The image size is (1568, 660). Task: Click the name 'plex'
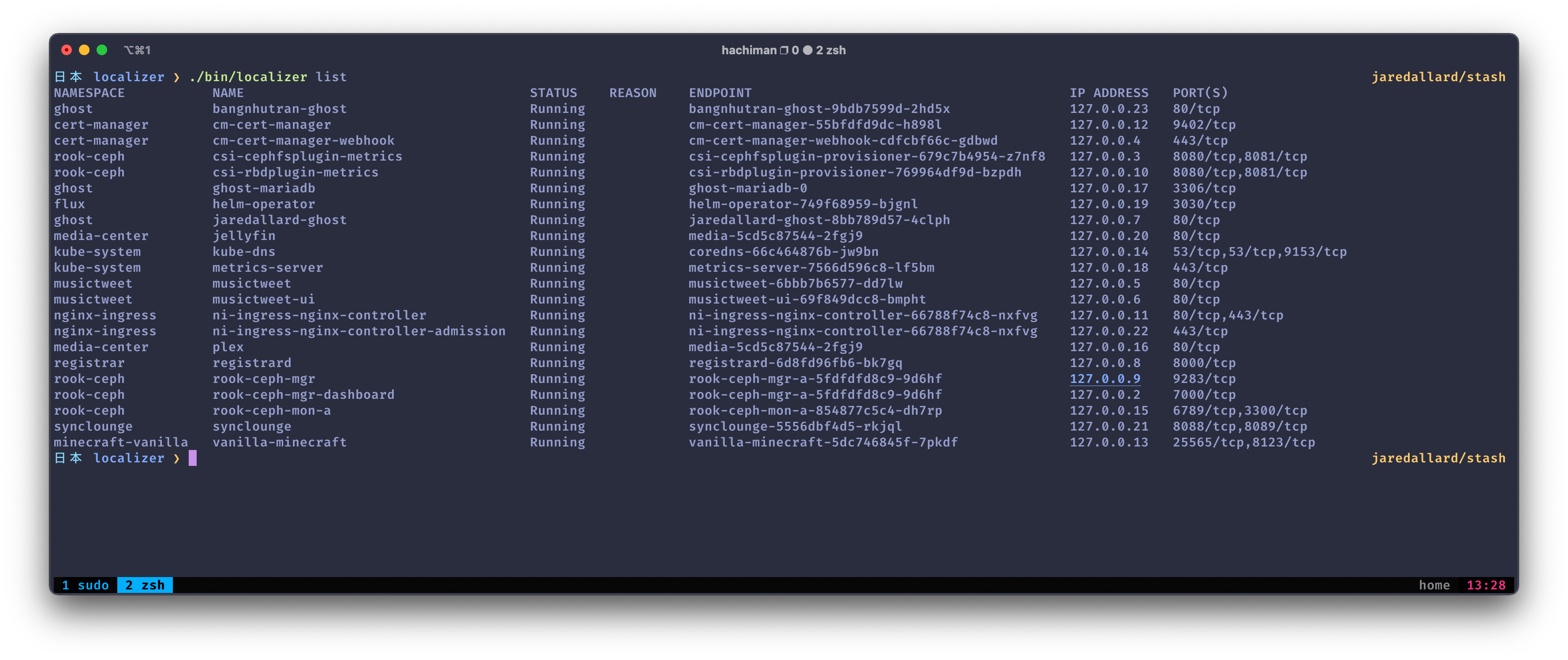(228, 347)
